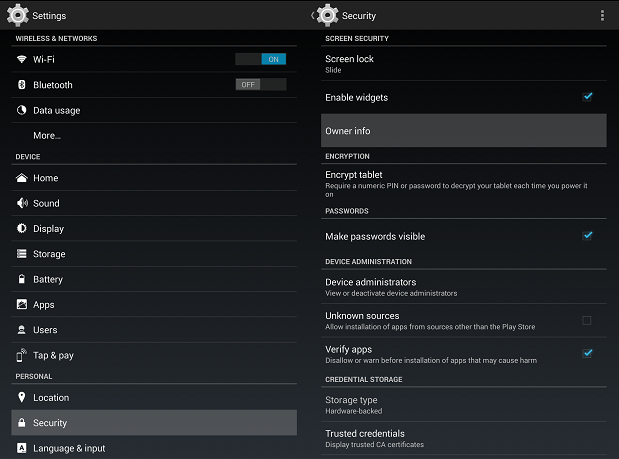619x459 pixels.
Task: Open the three-dot overflow menu
Action: click(x=602, y=15)
